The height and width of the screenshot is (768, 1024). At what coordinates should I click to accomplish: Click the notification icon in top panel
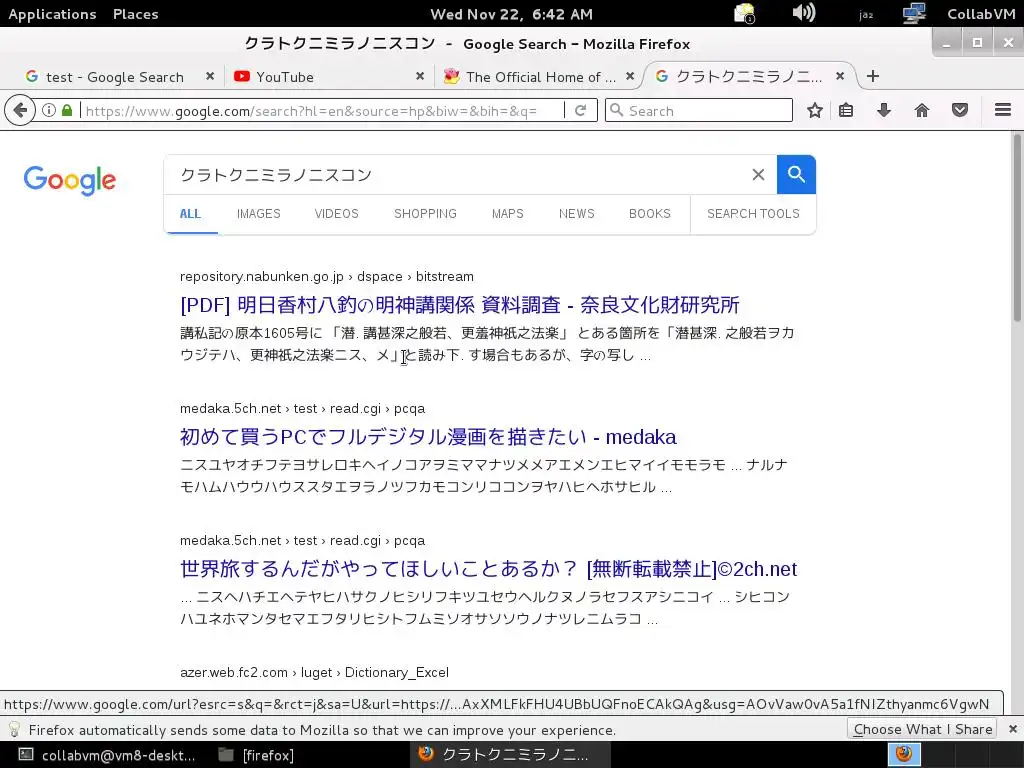pos(744,13)
